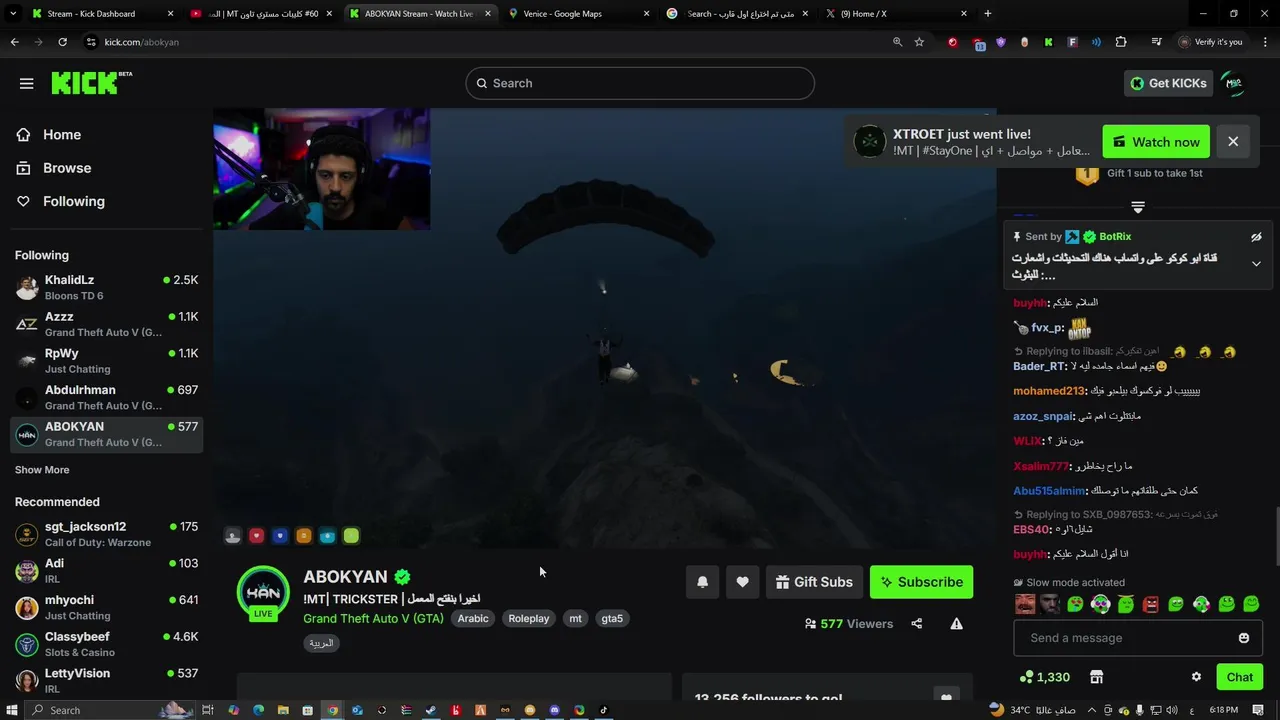This screenshot has width=1280, height=720.
Task: Click the browser back arrow
Action: point(14,42)
